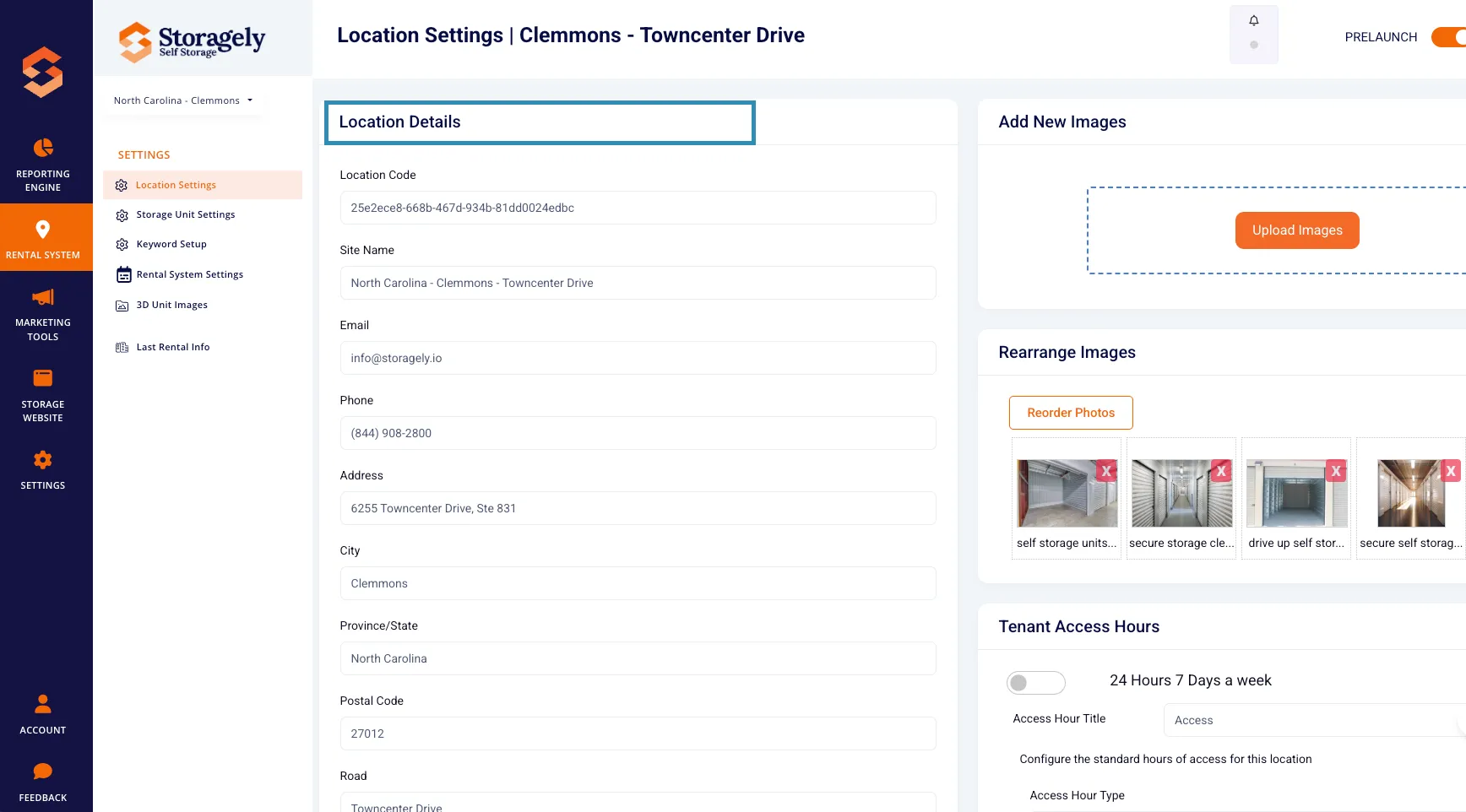Open the Account person icon
This screenshot has width=1466, height=812.
pos(43,703)
